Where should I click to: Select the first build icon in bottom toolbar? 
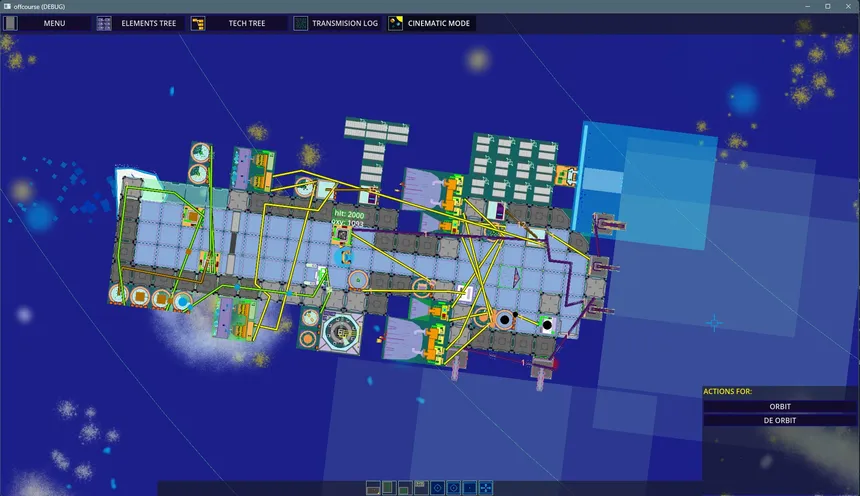(x=373, y=487)
